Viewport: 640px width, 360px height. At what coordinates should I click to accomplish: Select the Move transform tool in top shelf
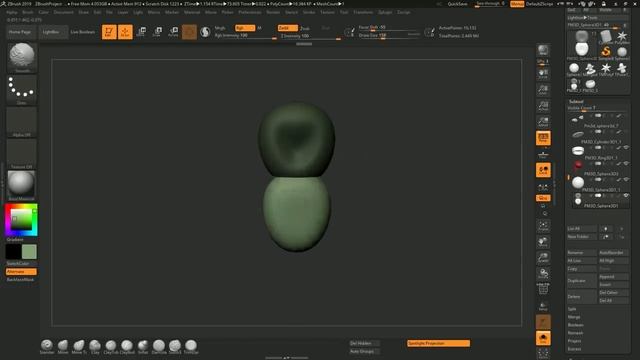click(x=142, y=32)
